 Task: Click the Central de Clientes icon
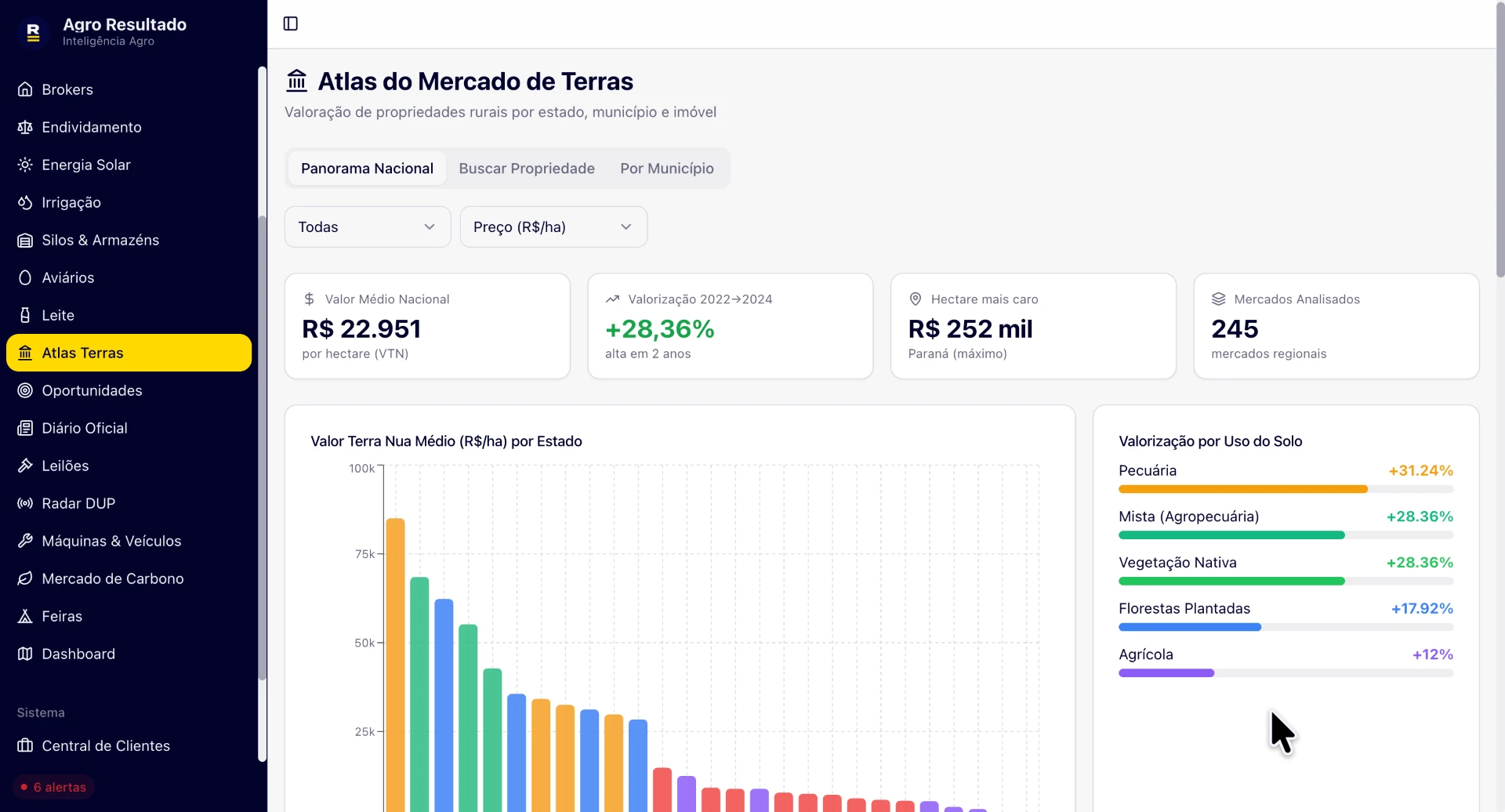(25, 745)
